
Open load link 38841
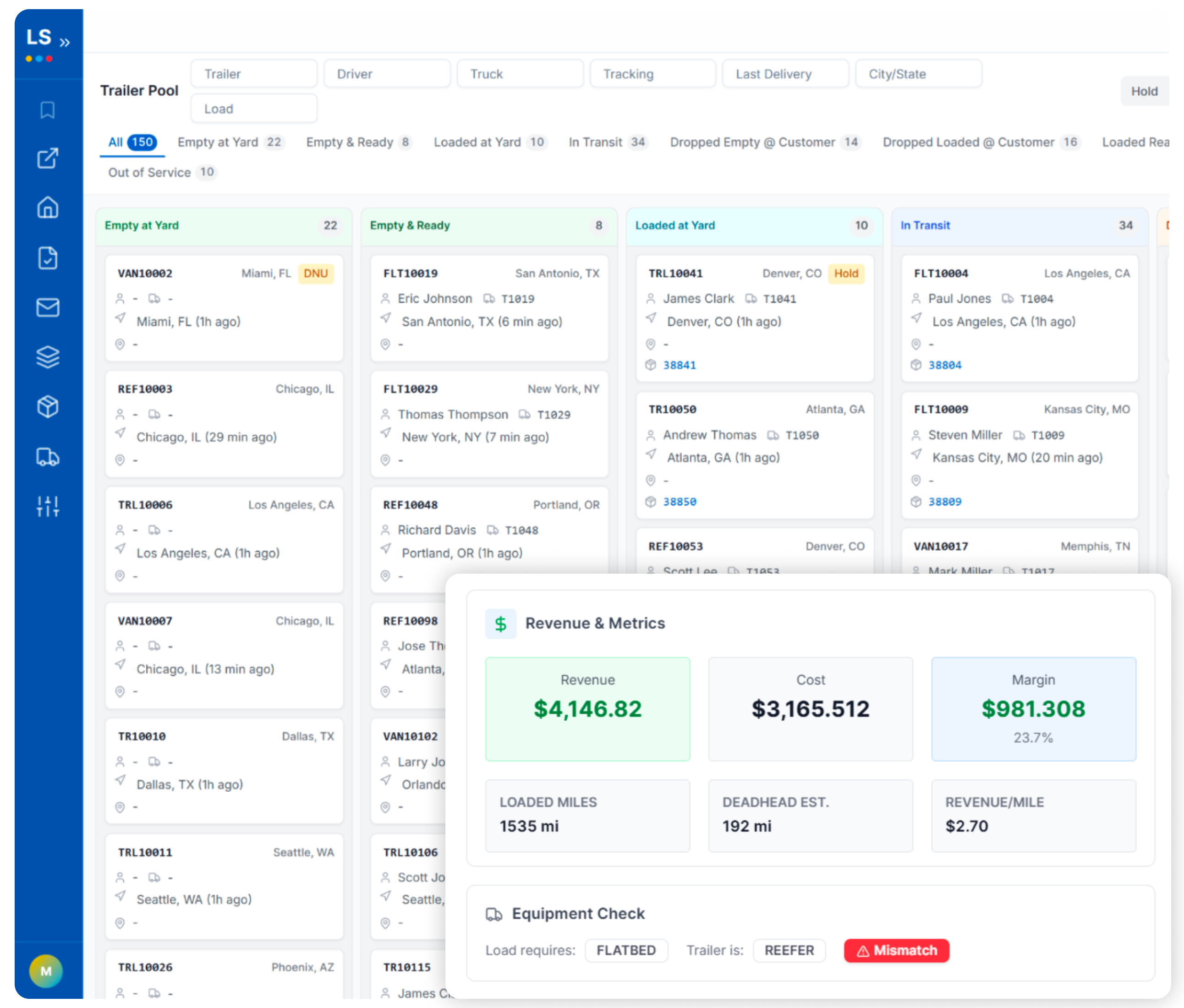(x=680, y=365)
